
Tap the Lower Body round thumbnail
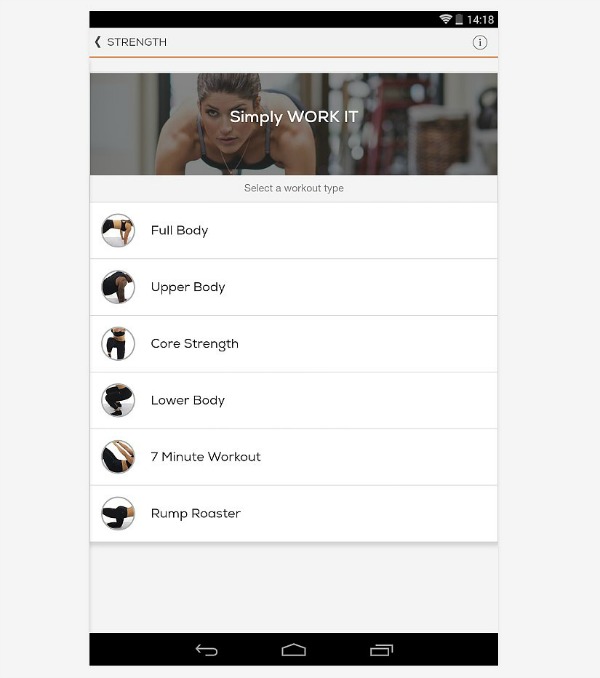(x=118, y=400)
